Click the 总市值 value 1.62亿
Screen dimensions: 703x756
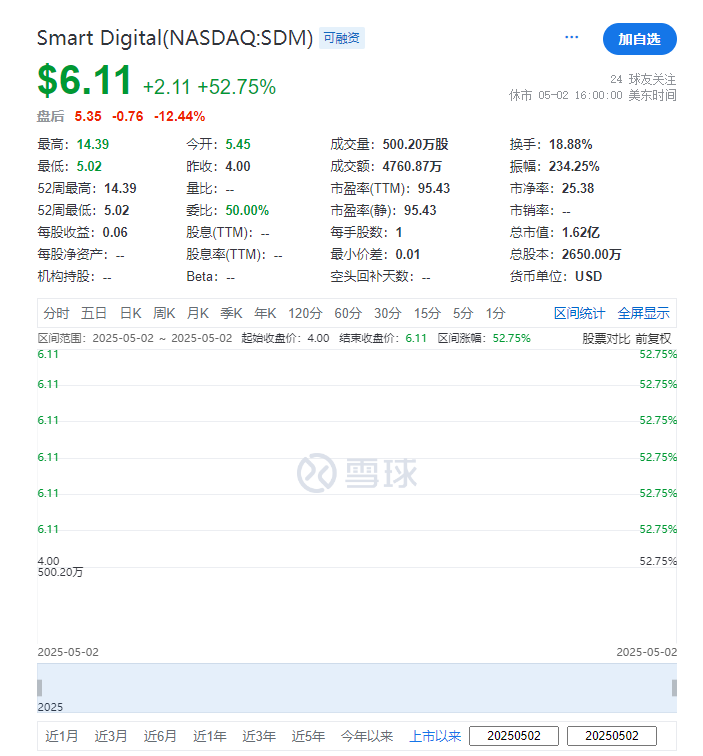point(581,232)
